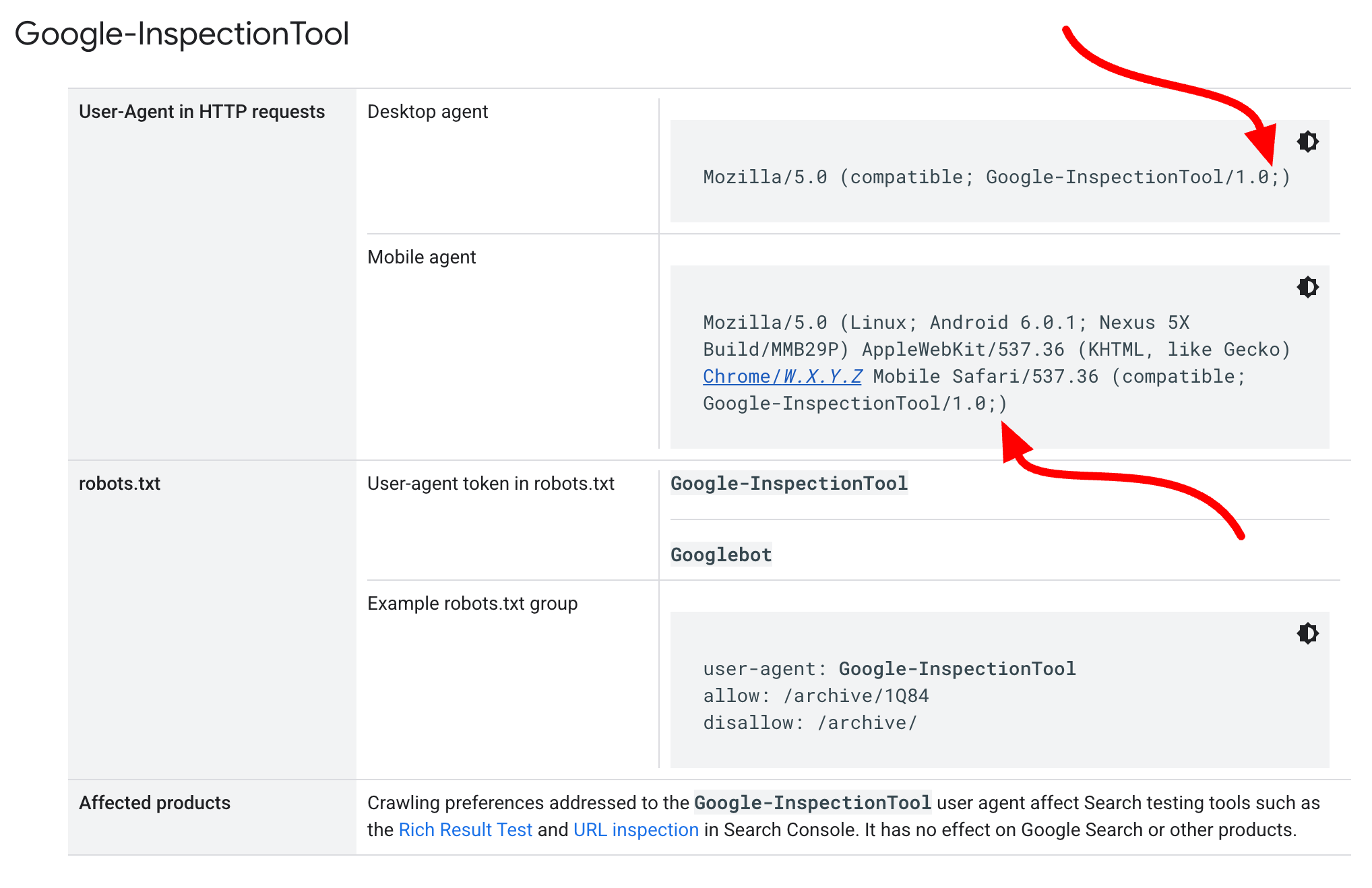Click the 'disallow: /archive/' line
Image resolution: width=1372 pixels, height=888 pixels.
[810, 723]
